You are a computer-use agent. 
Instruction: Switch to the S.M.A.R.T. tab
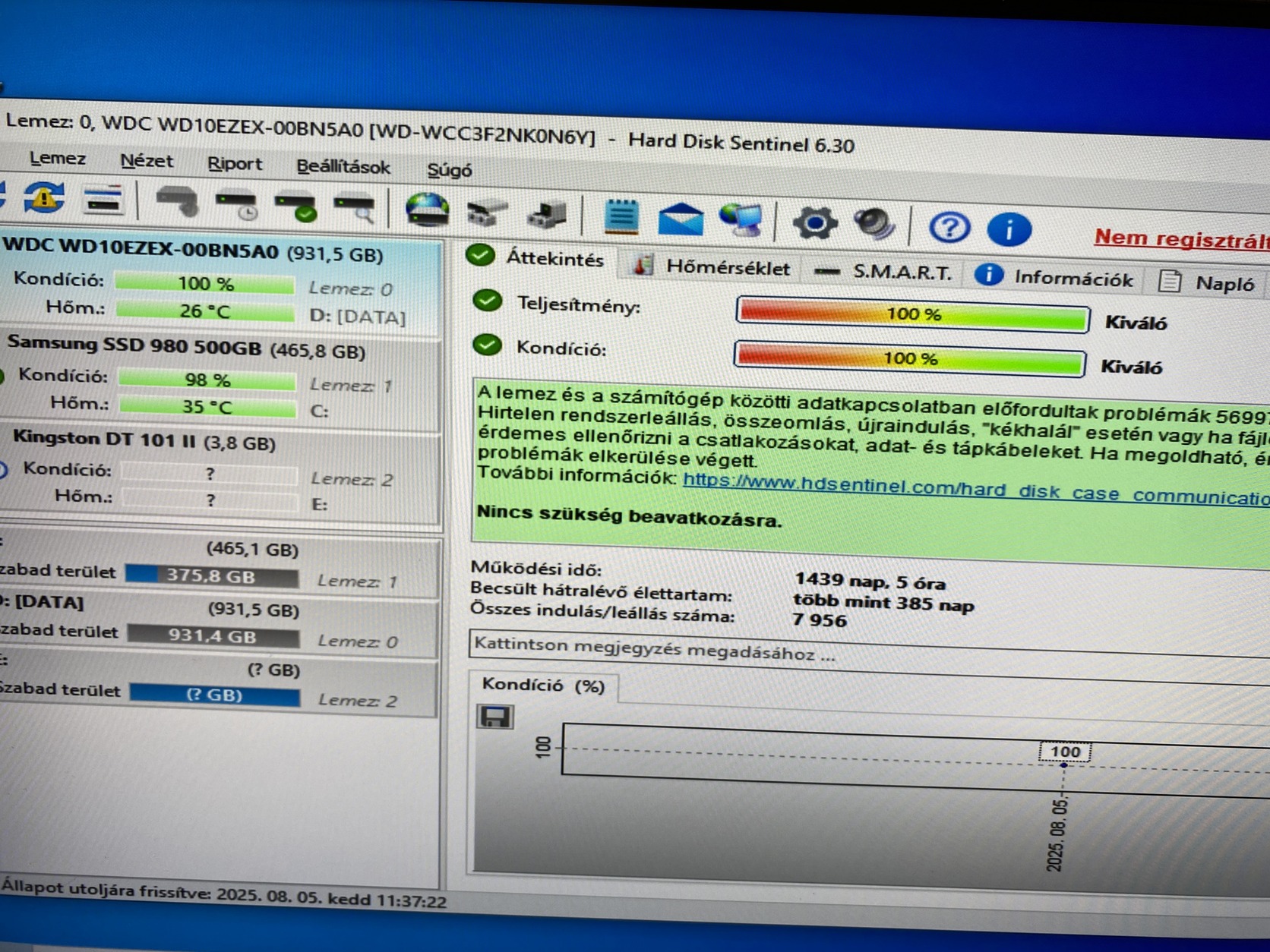(x=883, y=272)
